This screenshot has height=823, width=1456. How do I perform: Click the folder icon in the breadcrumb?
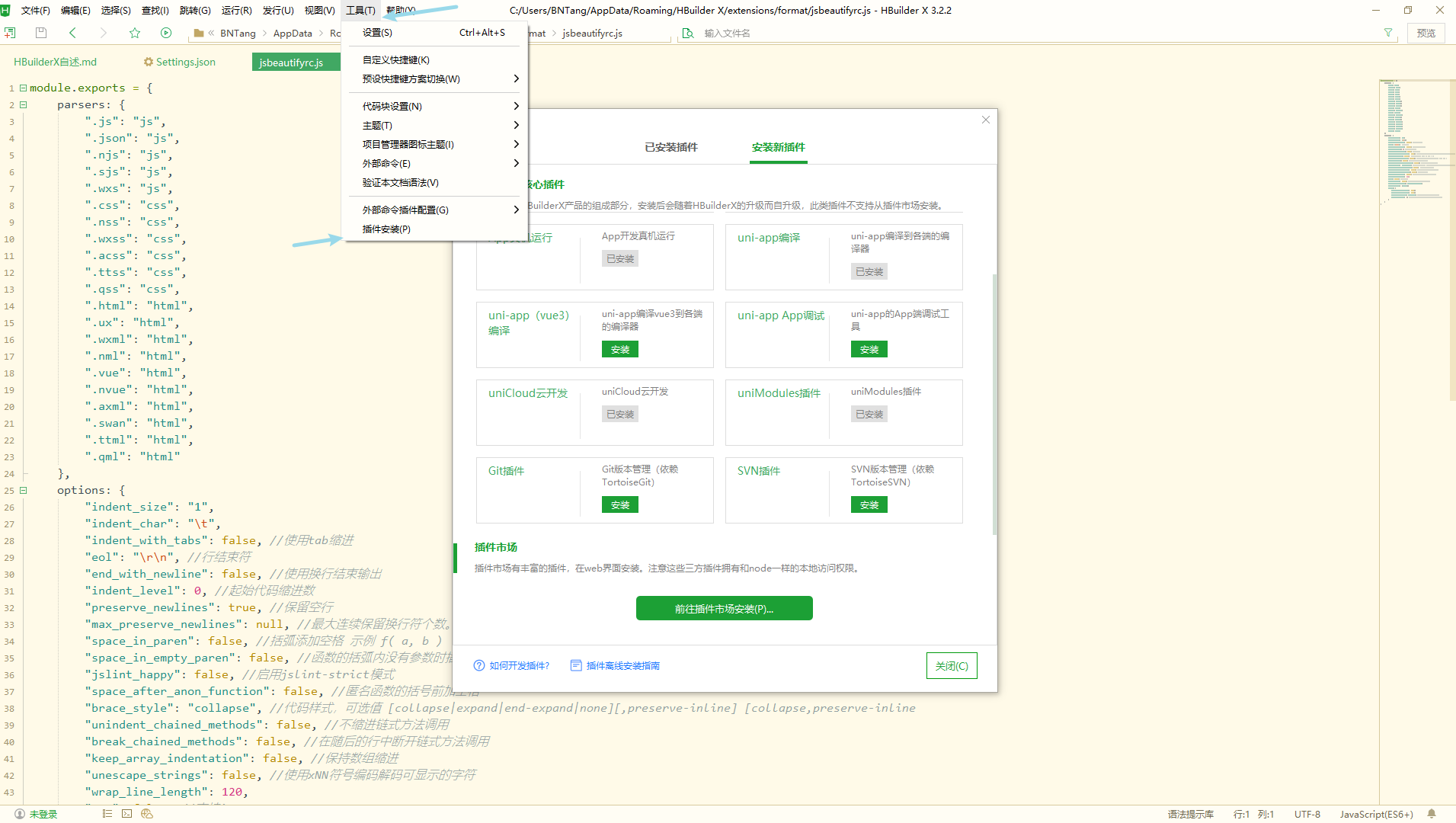click(199, 33)
